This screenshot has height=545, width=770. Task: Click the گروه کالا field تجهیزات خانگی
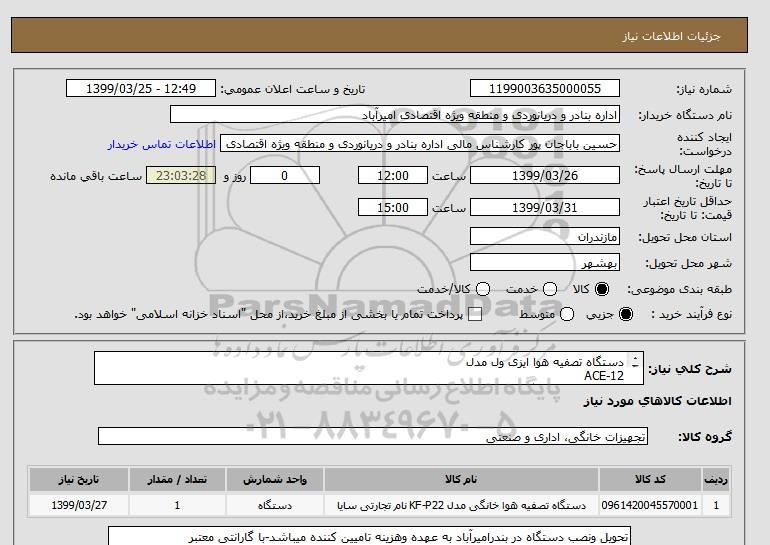point(373,436)
